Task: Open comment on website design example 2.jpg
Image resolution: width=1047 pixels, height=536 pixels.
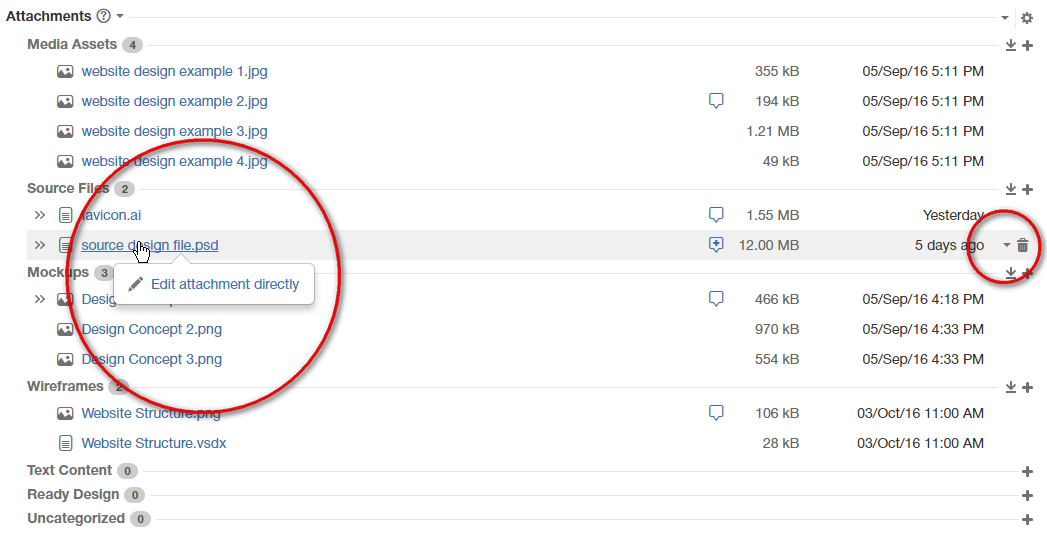Action: (716, 101)
